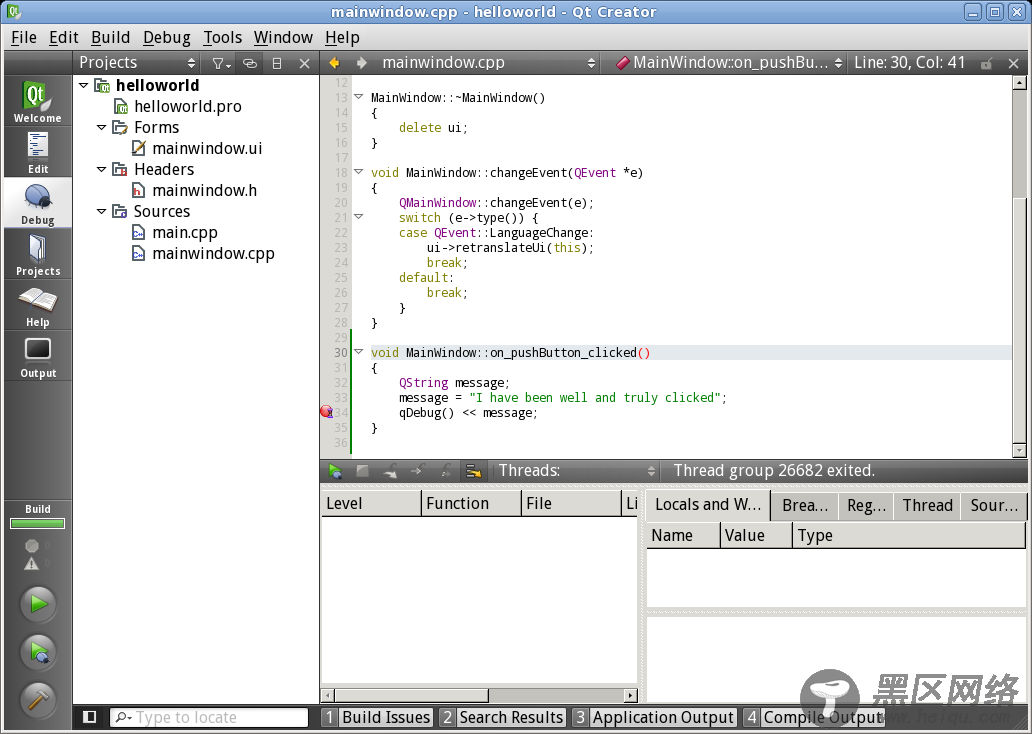Go forward in navigation history
1032x734 pixels.
point(361,63)
